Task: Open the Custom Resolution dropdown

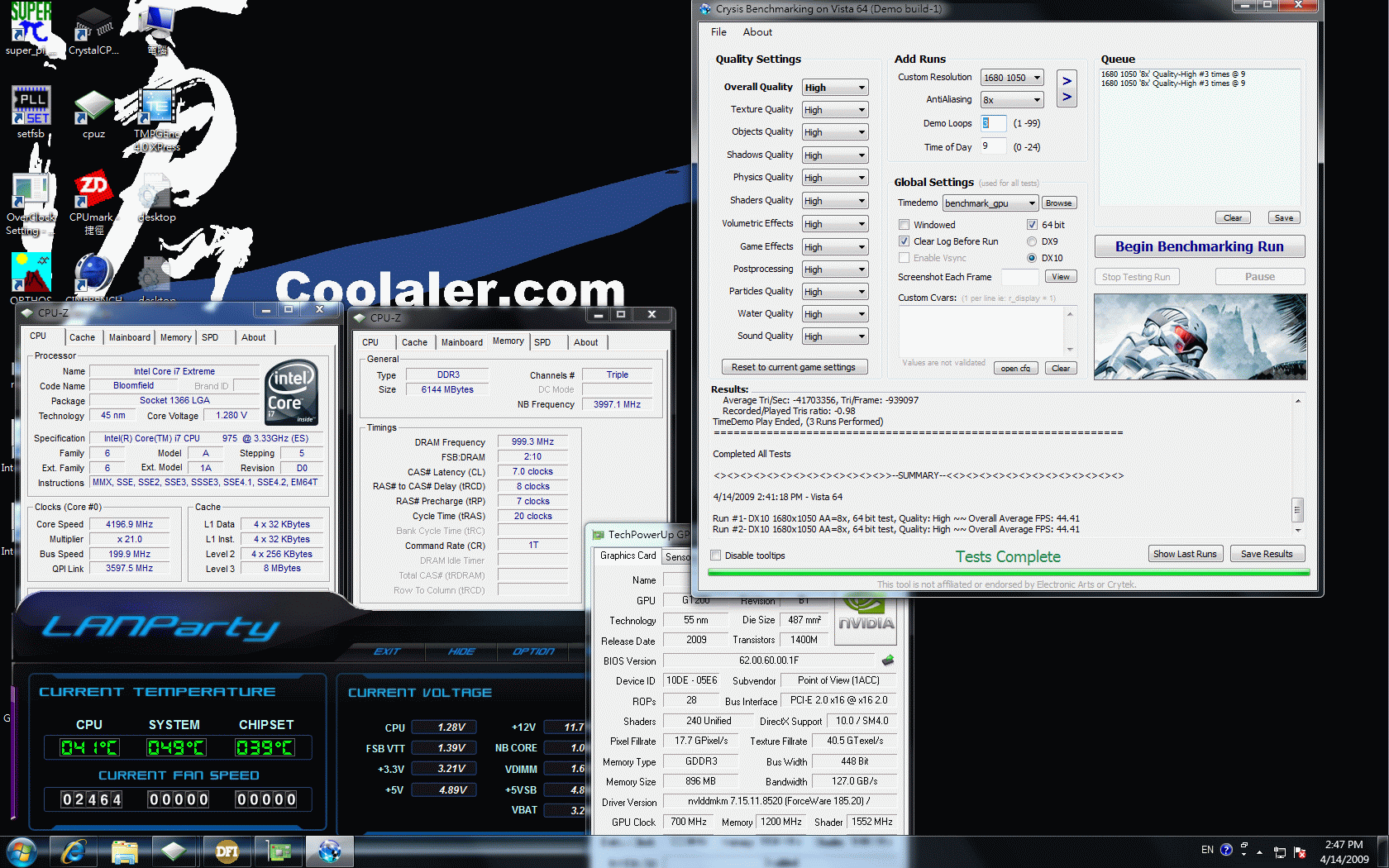Action: tap(1012, 78)
